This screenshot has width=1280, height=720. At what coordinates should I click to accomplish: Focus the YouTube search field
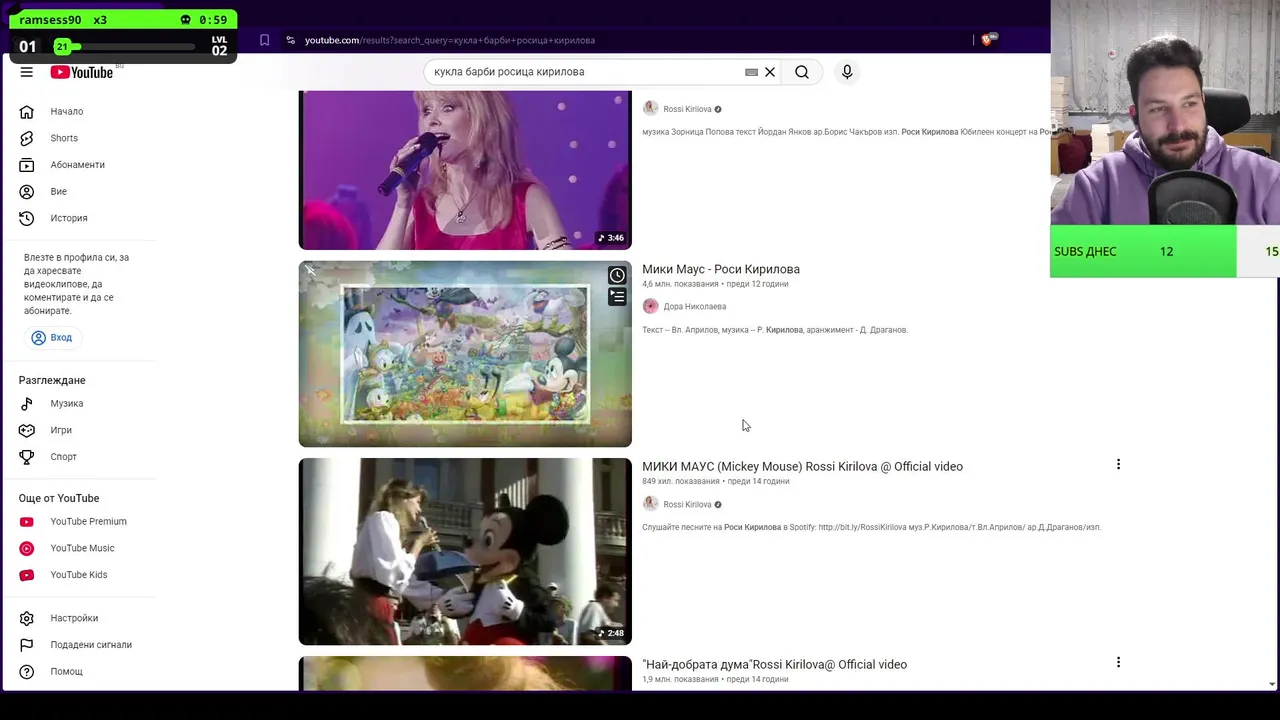pos(585,72)
